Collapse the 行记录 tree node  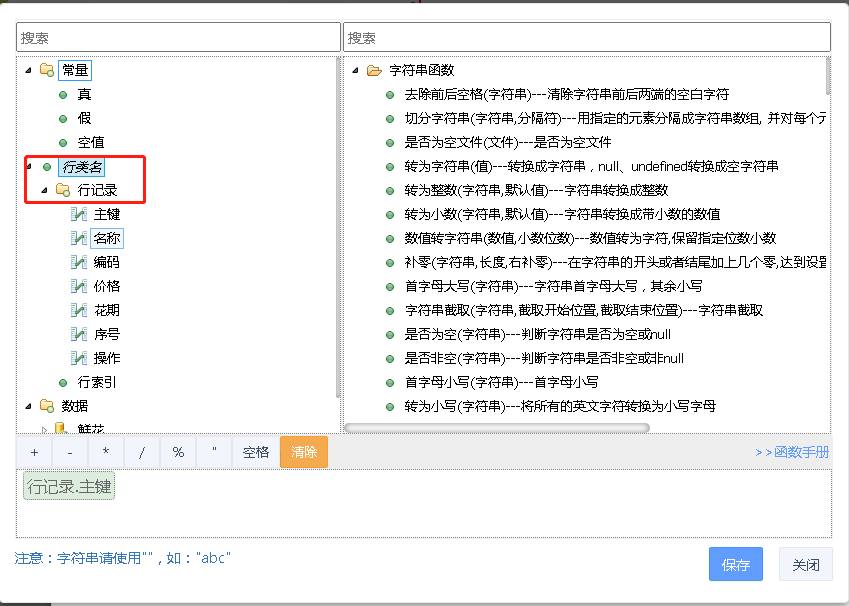pos(44,190)
